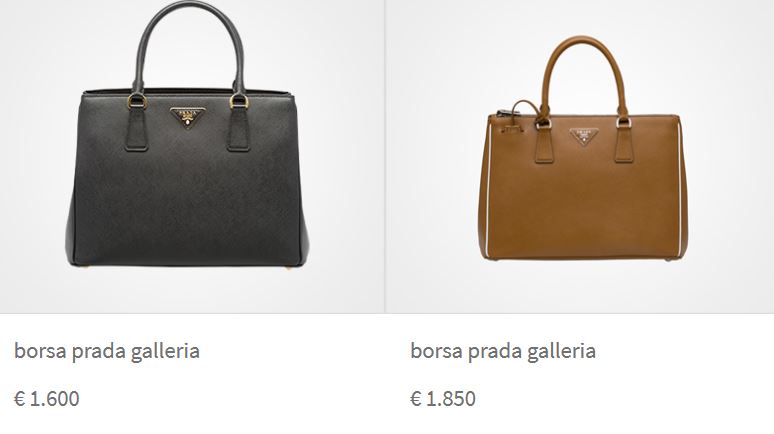Click the left silver buckle on brown bag
This screenshot has width=774, height=434.
click(x=544, y=123)
